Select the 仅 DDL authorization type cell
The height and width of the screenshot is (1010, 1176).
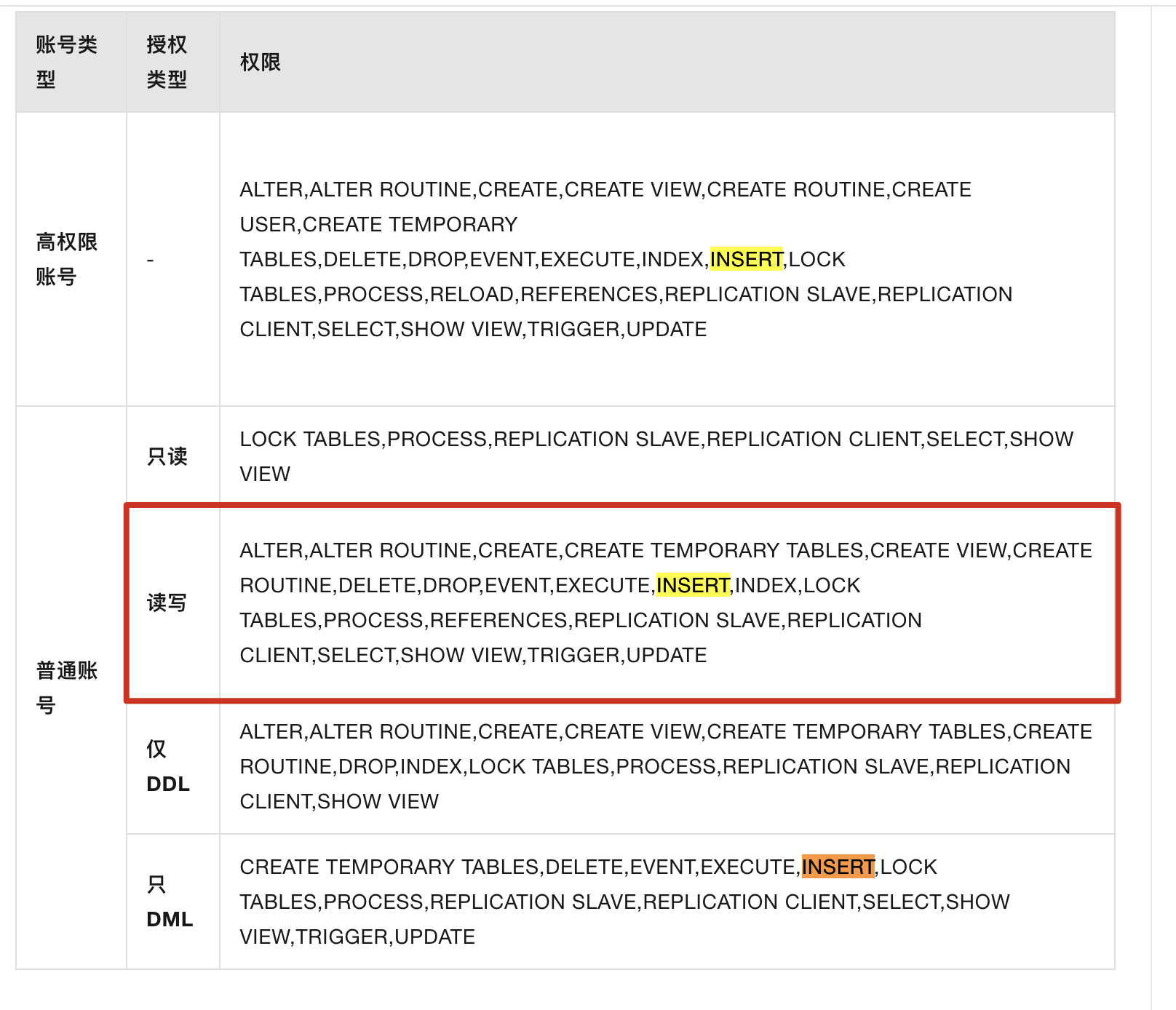[x=167, y=766]
